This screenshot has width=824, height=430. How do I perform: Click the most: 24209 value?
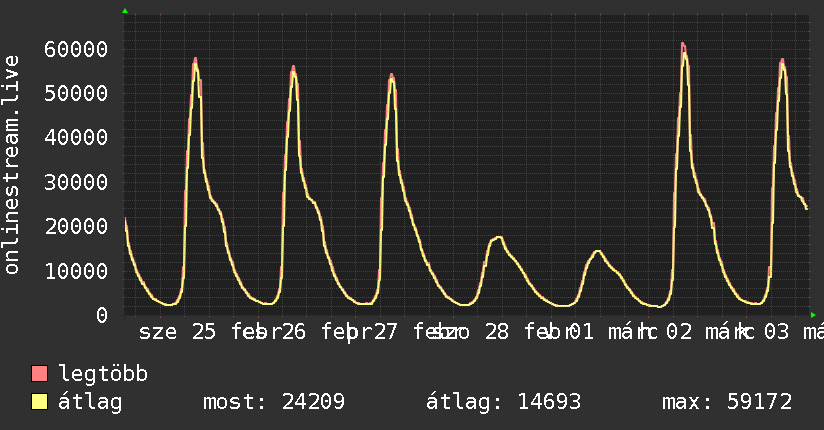274,402
